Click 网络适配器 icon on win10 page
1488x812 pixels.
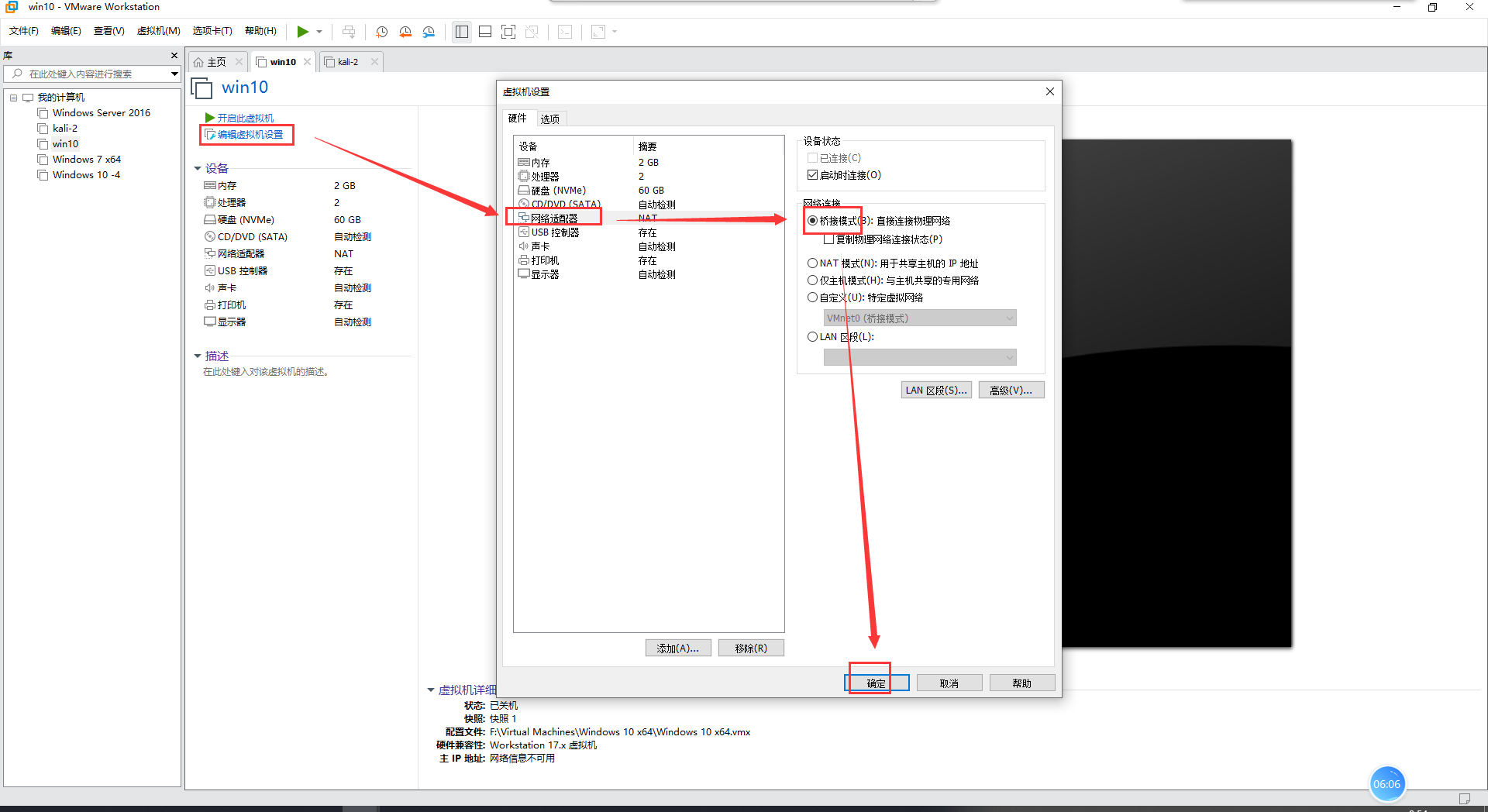pyautogui.click(x=209, y=253)
